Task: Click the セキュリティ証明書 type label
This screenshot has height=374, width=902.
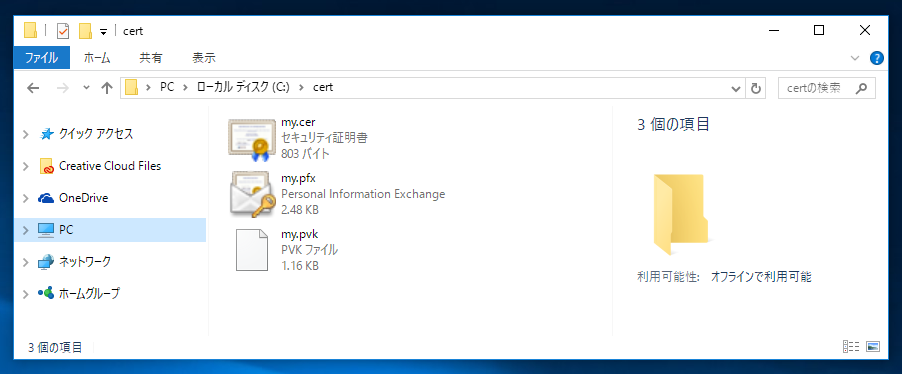Action: pos(324,138)
